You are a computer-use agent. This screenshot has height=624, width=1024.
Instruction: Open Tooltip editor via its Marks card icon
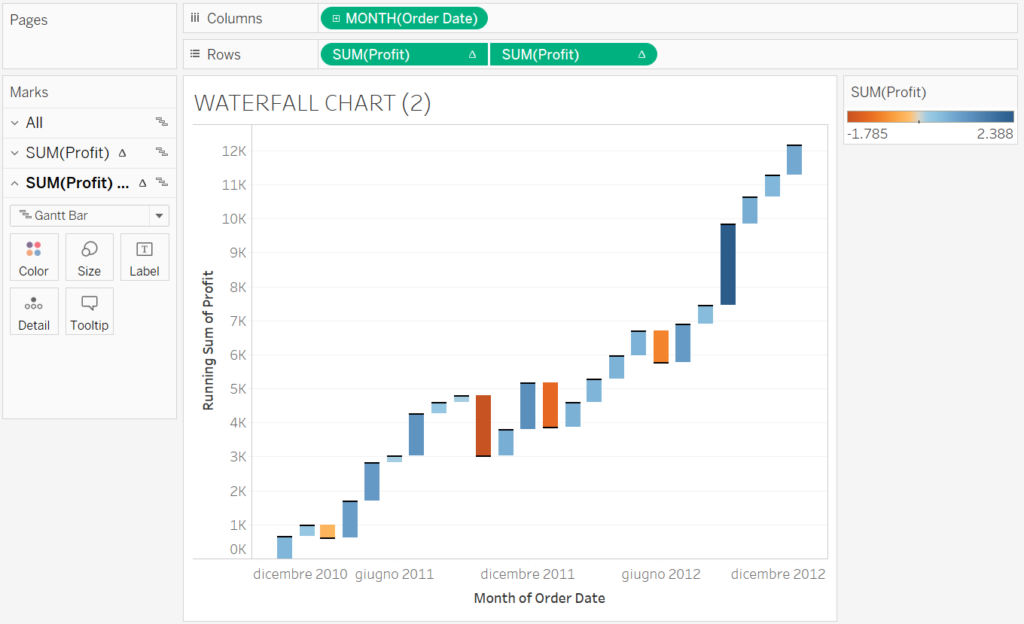point(89,311)
